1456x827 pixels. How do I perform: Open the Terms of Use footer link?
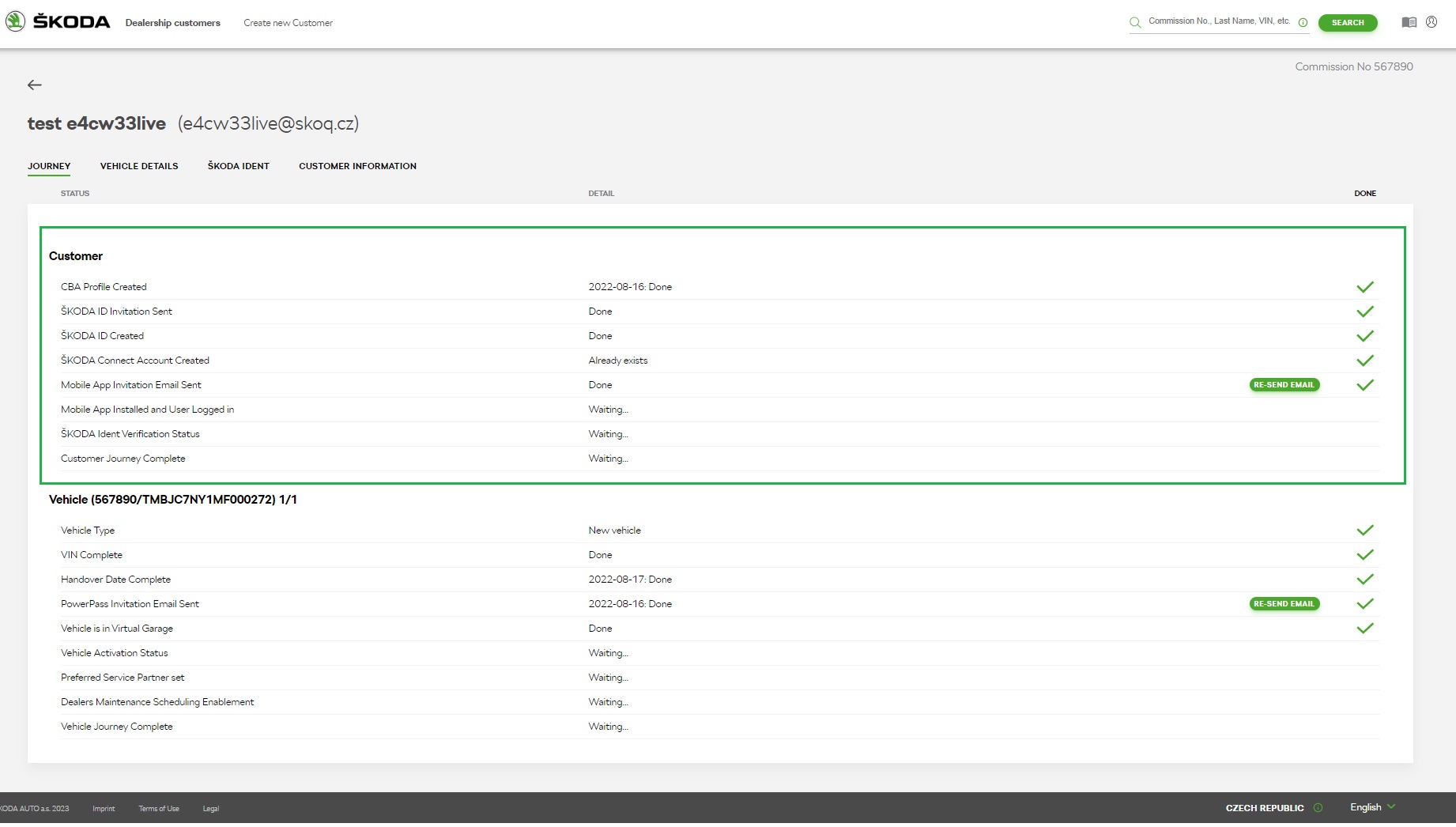[x=159, y=809]
